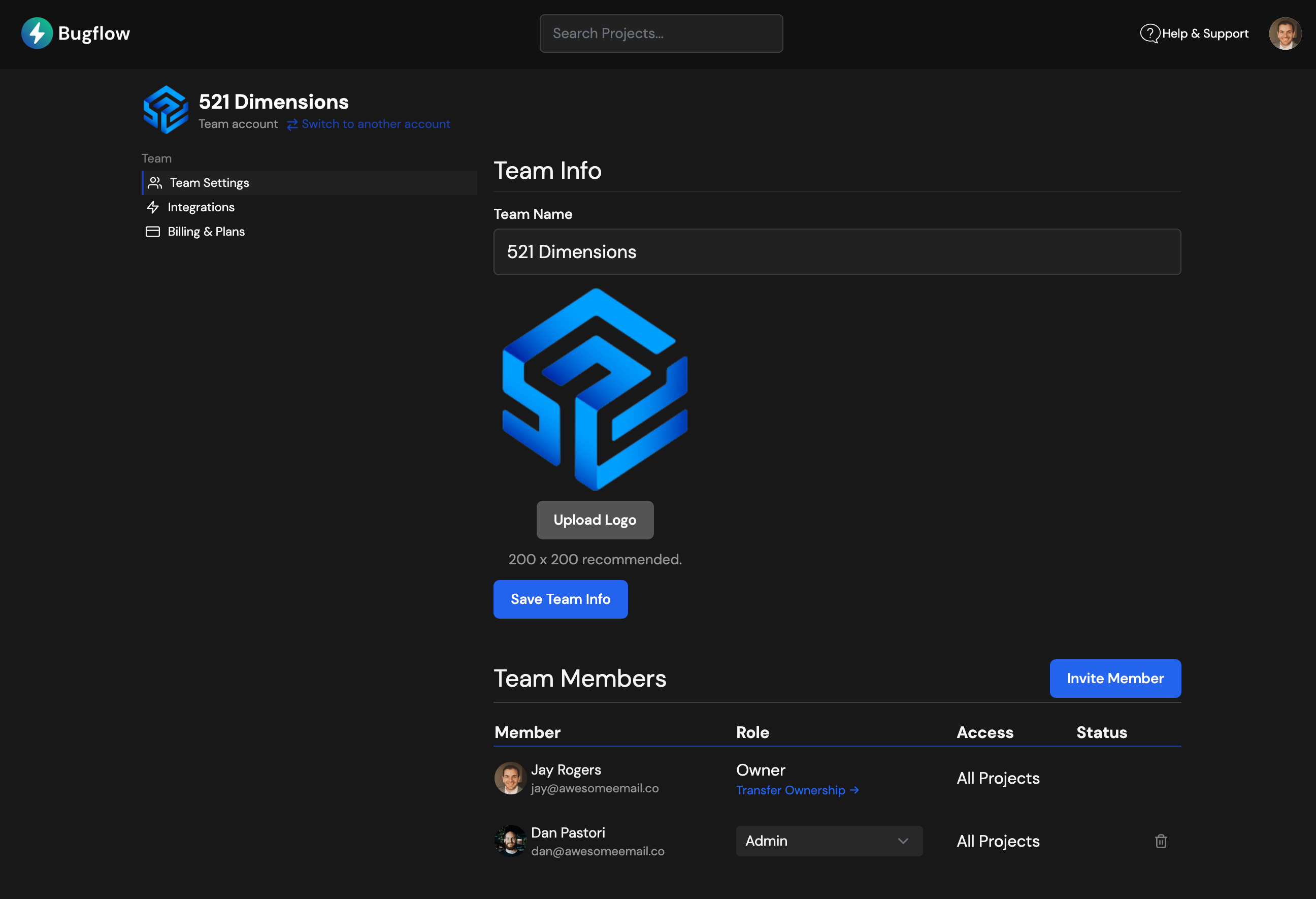
Task: Click the switch account arrows icon
Action: pos(292,124)
